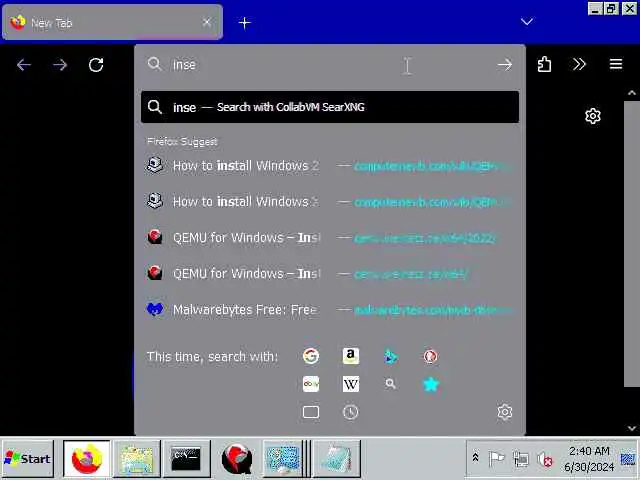Viewport: 640px width, 480px height.
Task: Click the network tray icon
Action: [521, 459]
